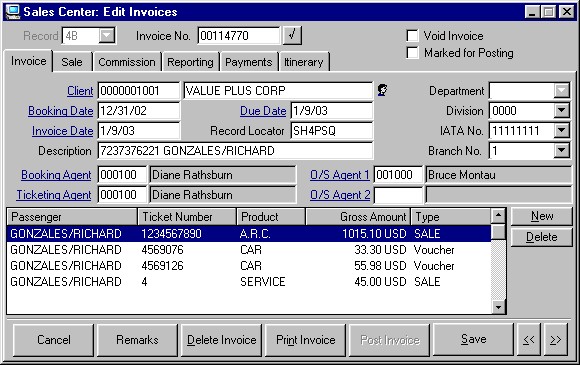Image resolution: width=580 pixels, height=365 pixels.
Task: Select the CAR row with ticket 4569126
Action: pos(249,266)
